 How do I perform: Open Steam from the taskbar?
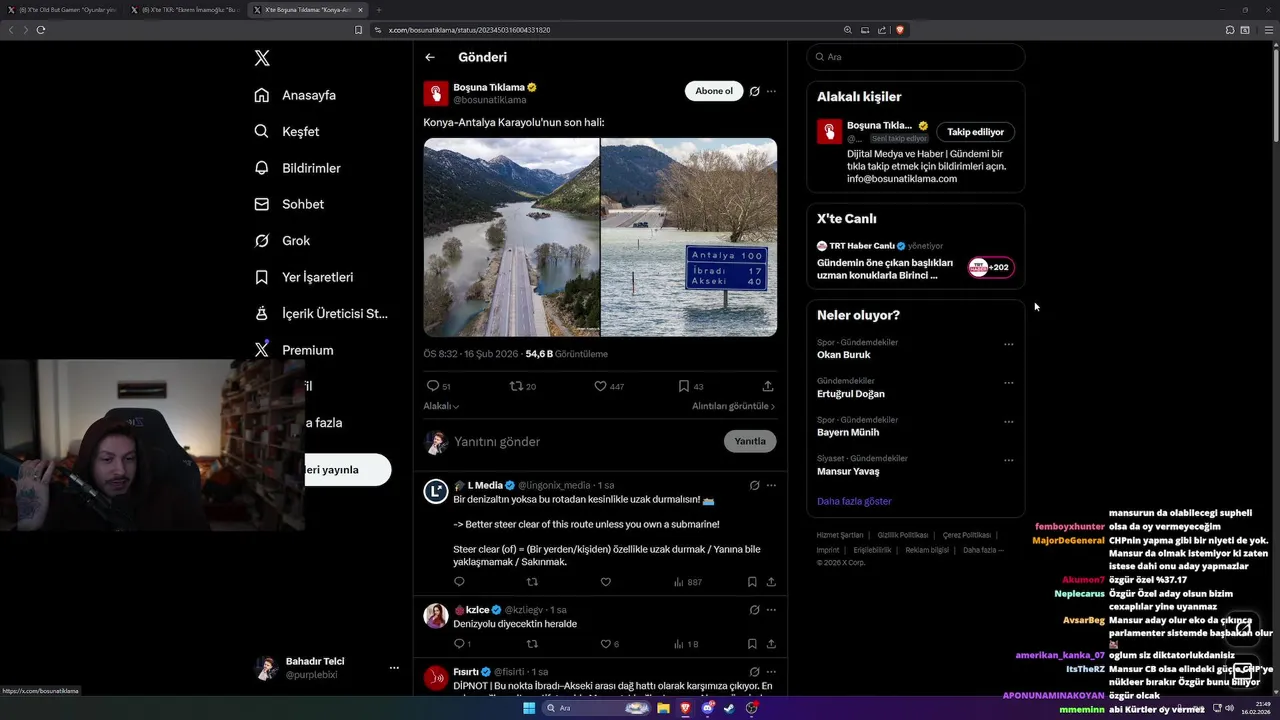729,708
